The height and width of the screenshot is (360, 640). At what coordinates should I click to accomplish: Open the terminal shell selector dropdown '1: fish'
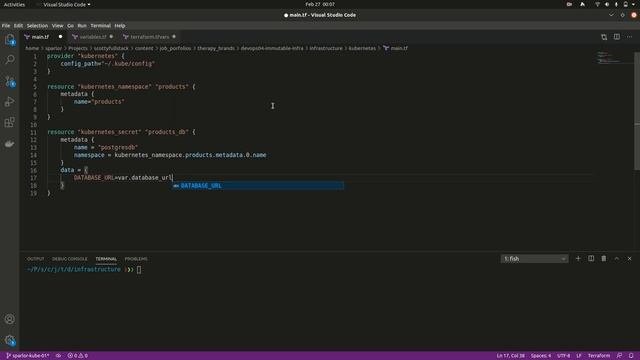534,259
